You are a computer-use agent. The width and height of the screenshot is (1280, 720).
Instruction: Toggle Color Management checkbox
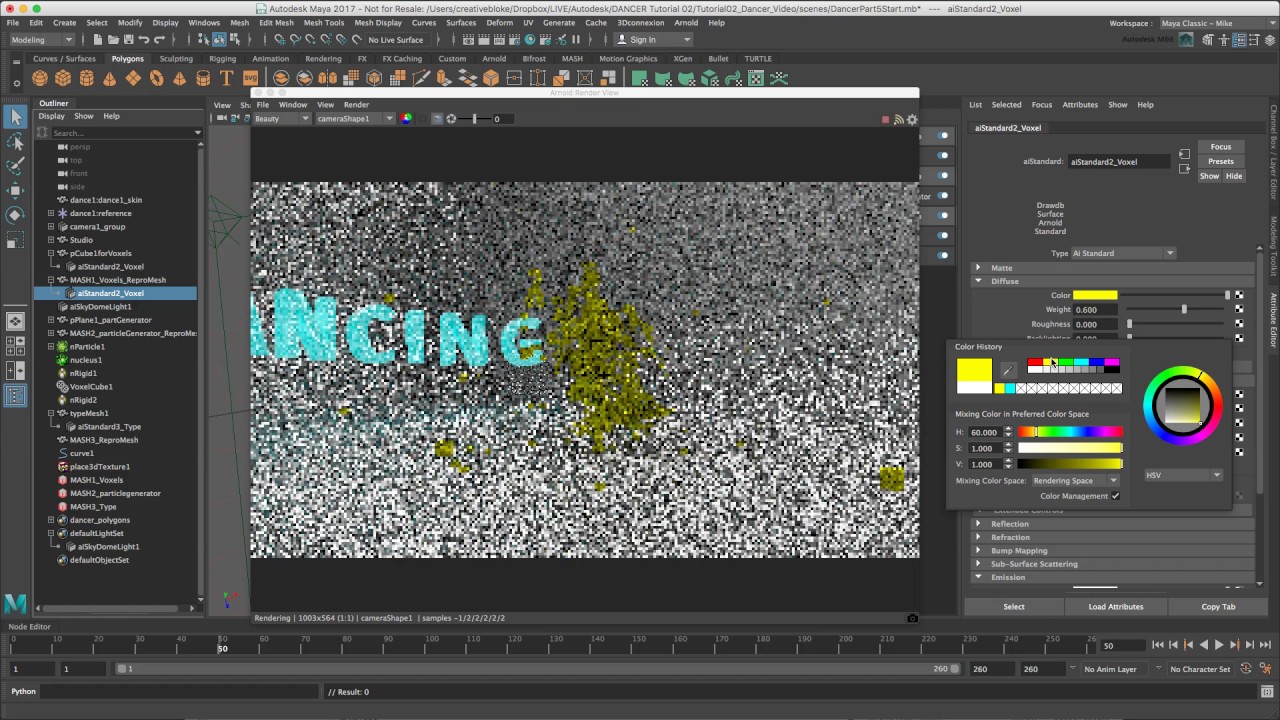[1115, 496]
